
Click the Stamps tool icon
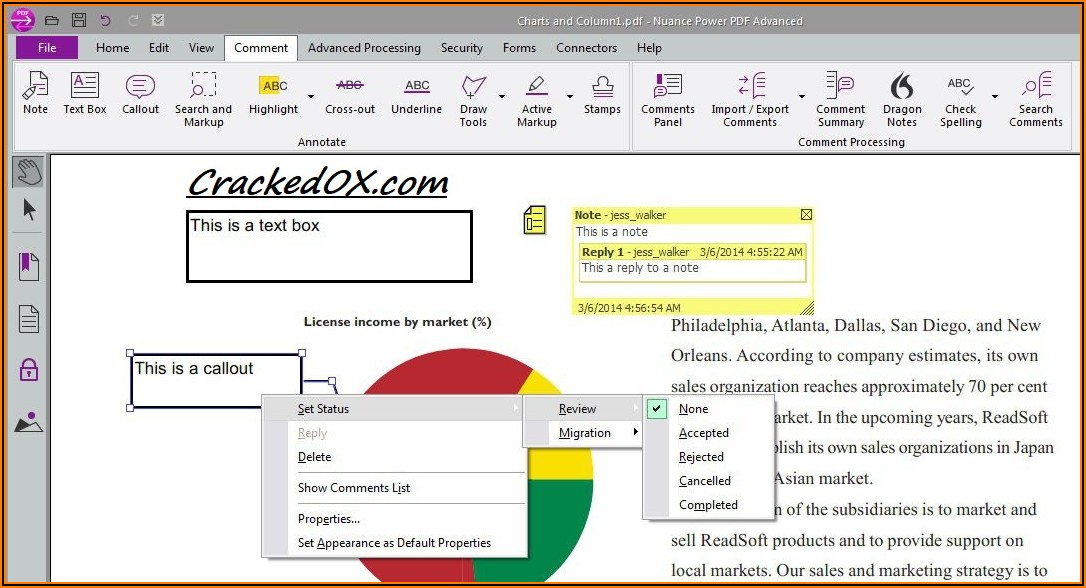point(602,97)
